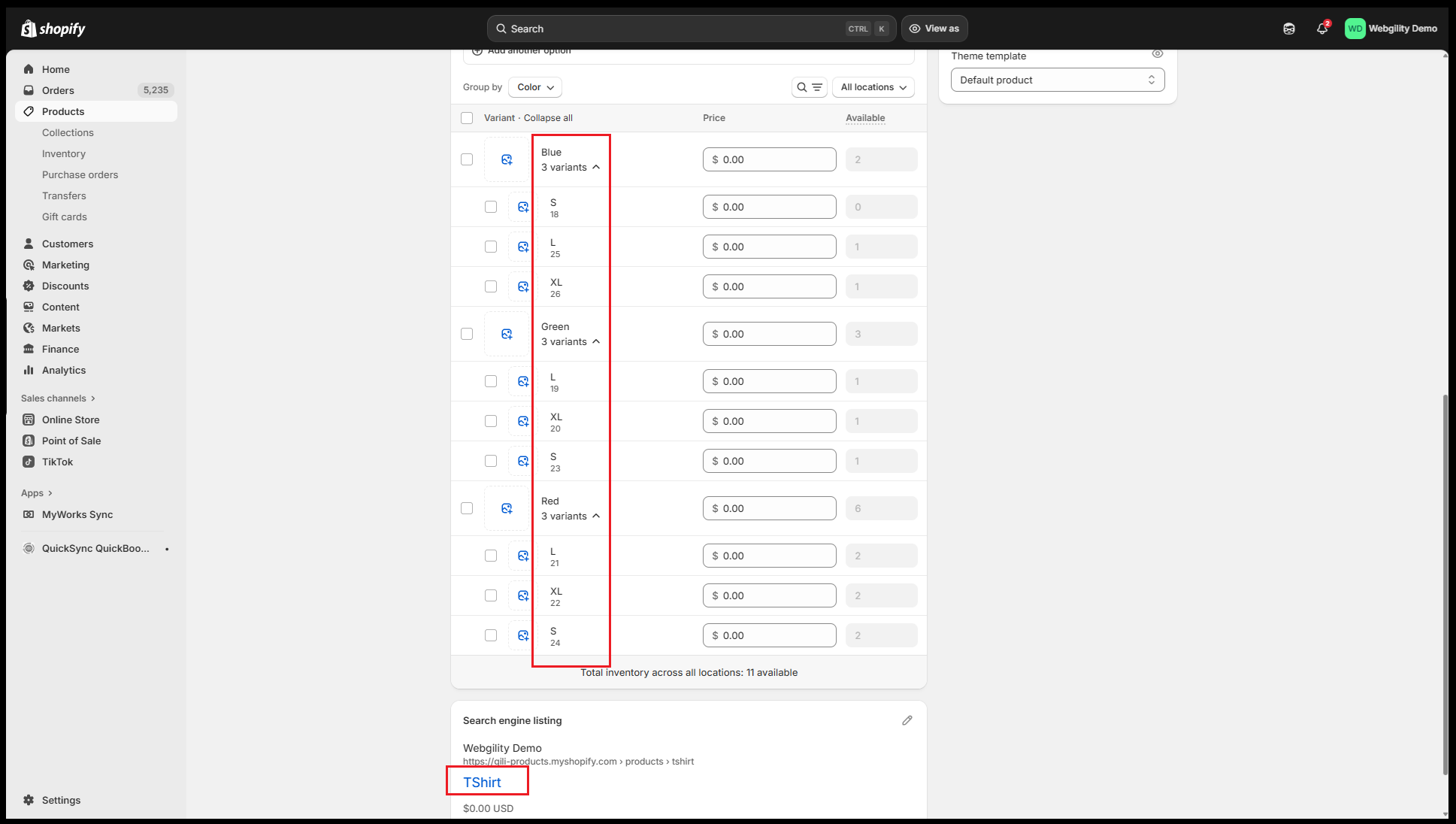Click the View as button
The width and height of the screenshot is (1456, 824).
pyautogui.click(x=934, y=29)
